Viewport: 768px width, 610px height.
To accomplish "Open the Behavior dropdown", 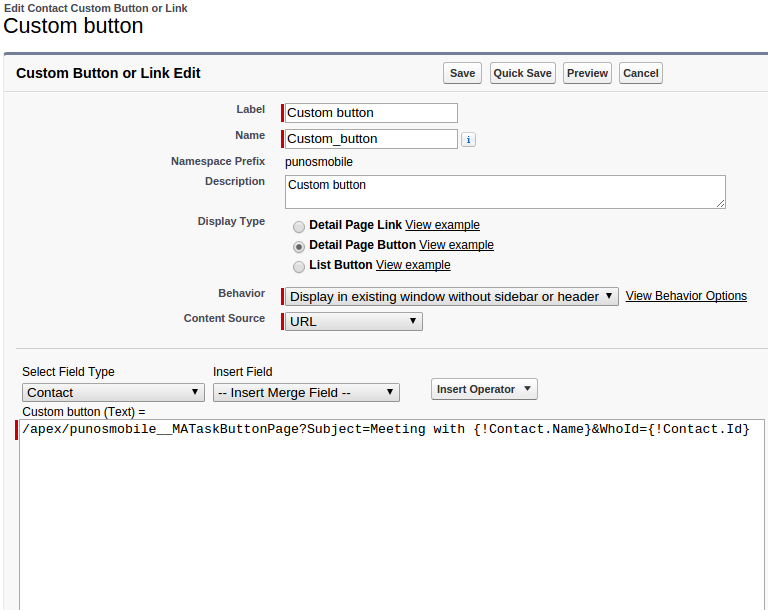I will coord(452,296).
